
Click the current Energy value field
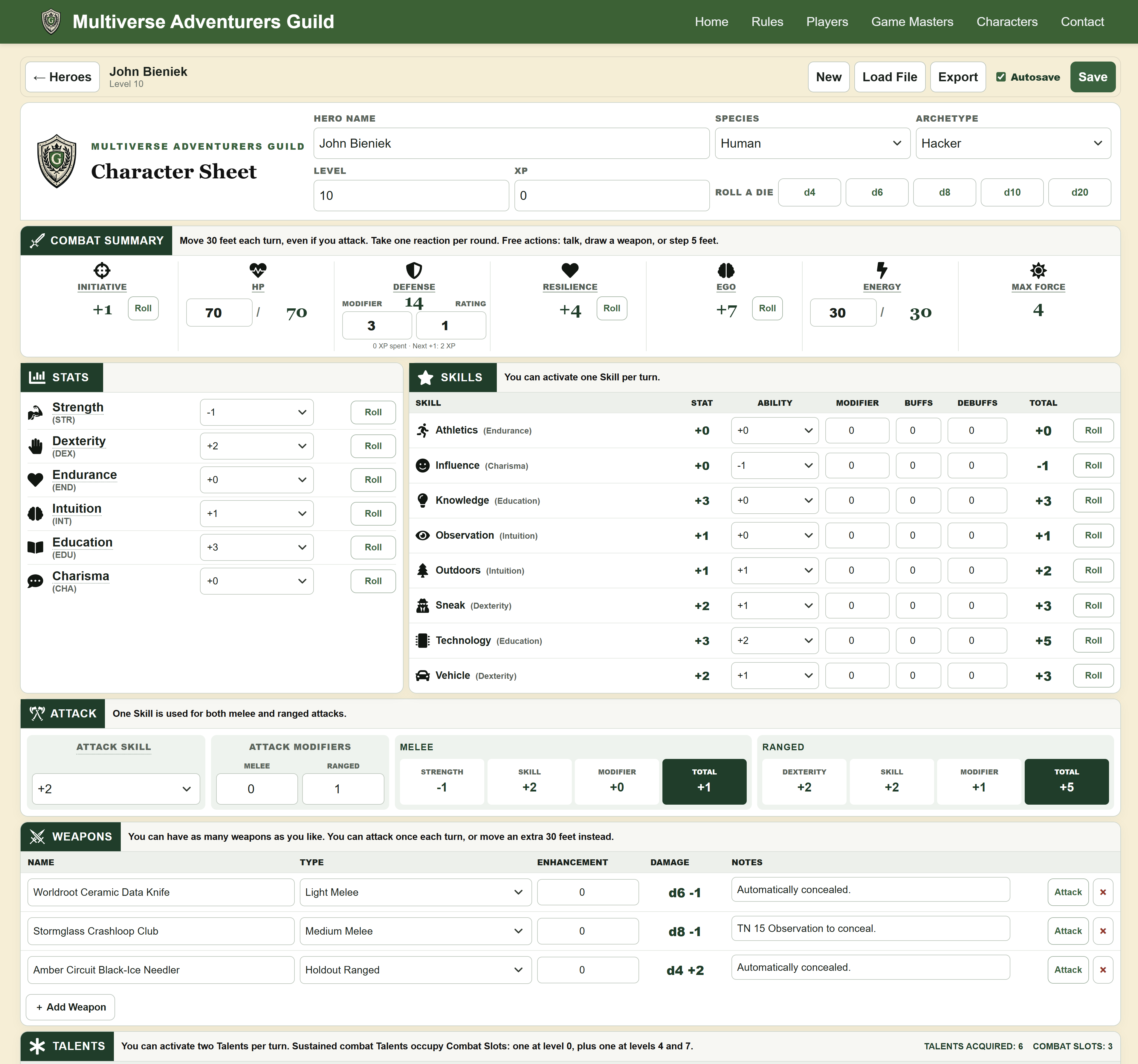[x=843, y=313]
